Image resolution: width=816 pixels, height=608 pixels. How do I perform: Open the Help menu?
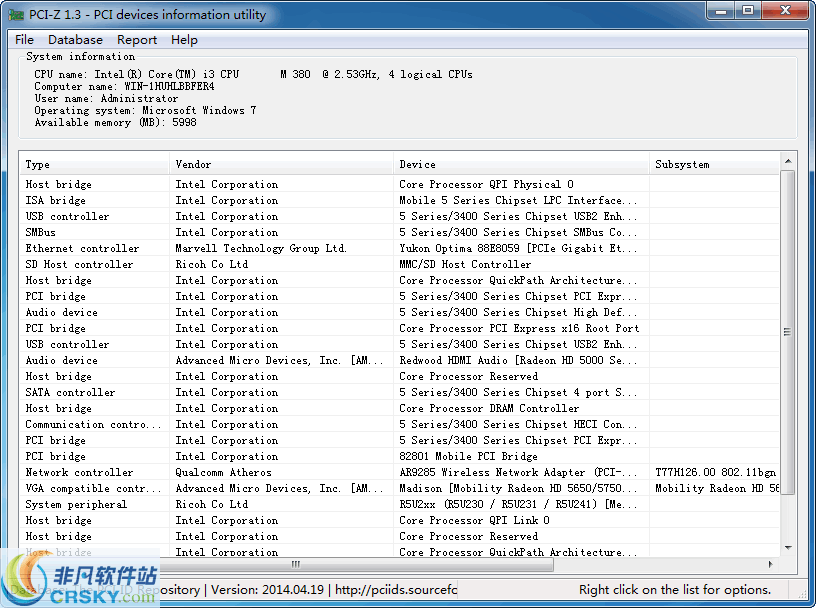pyautogui.click(x=184, y=40)
